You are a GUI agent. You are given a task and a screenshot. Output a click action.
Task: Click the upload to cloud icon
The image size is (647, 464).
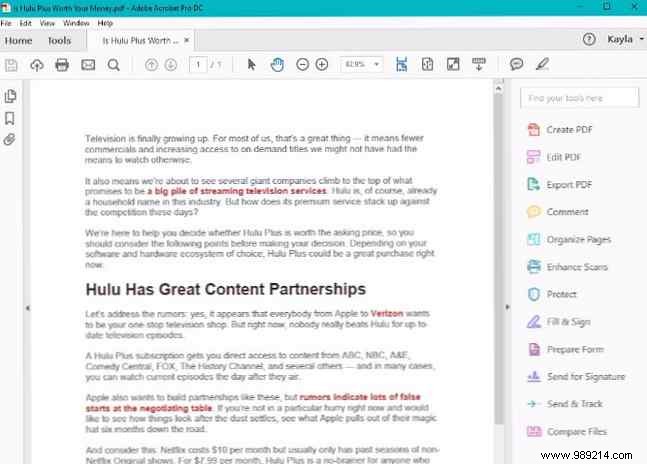(37, 65)
